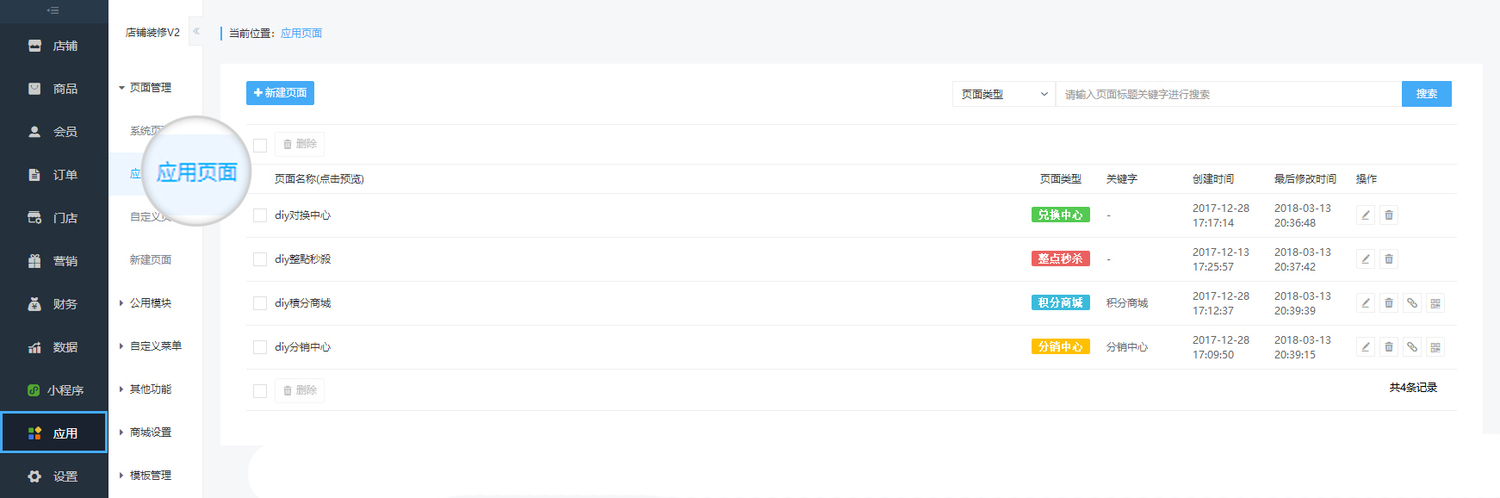The width and height of the screenshot is (1500, 498).
Task: Collapse the secondary menu with the double-arrow icon
Action: tap(196, 31)
